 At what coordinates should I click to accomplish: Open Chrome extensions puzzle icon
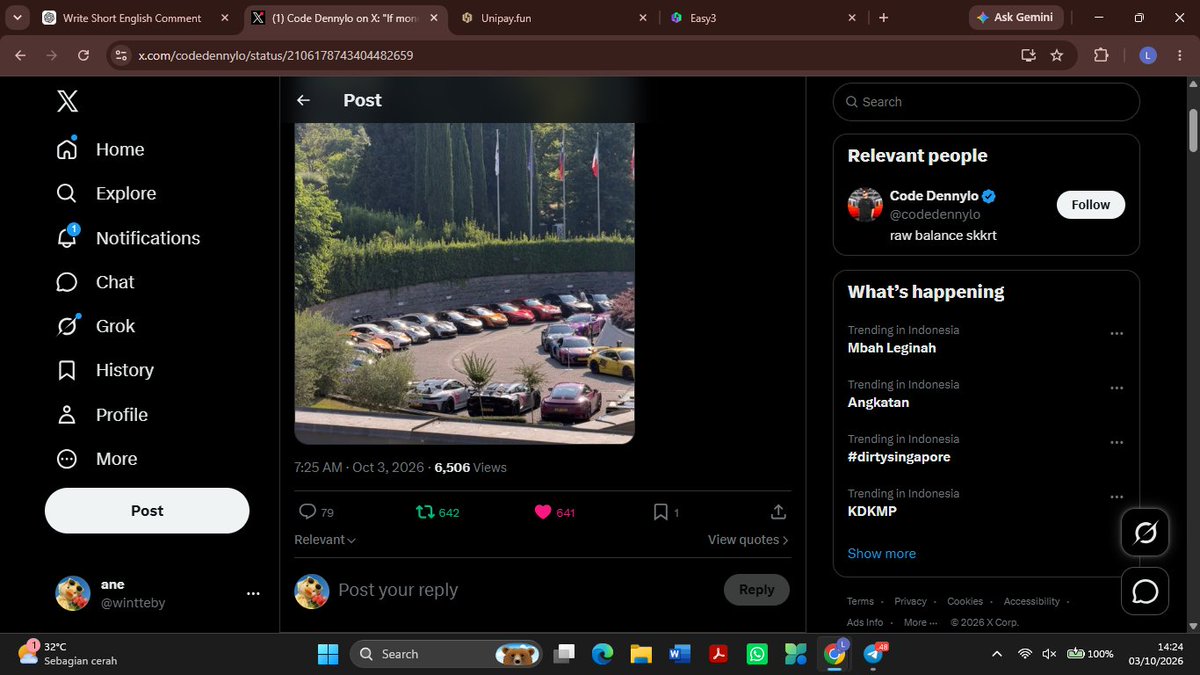[1101, 55]
